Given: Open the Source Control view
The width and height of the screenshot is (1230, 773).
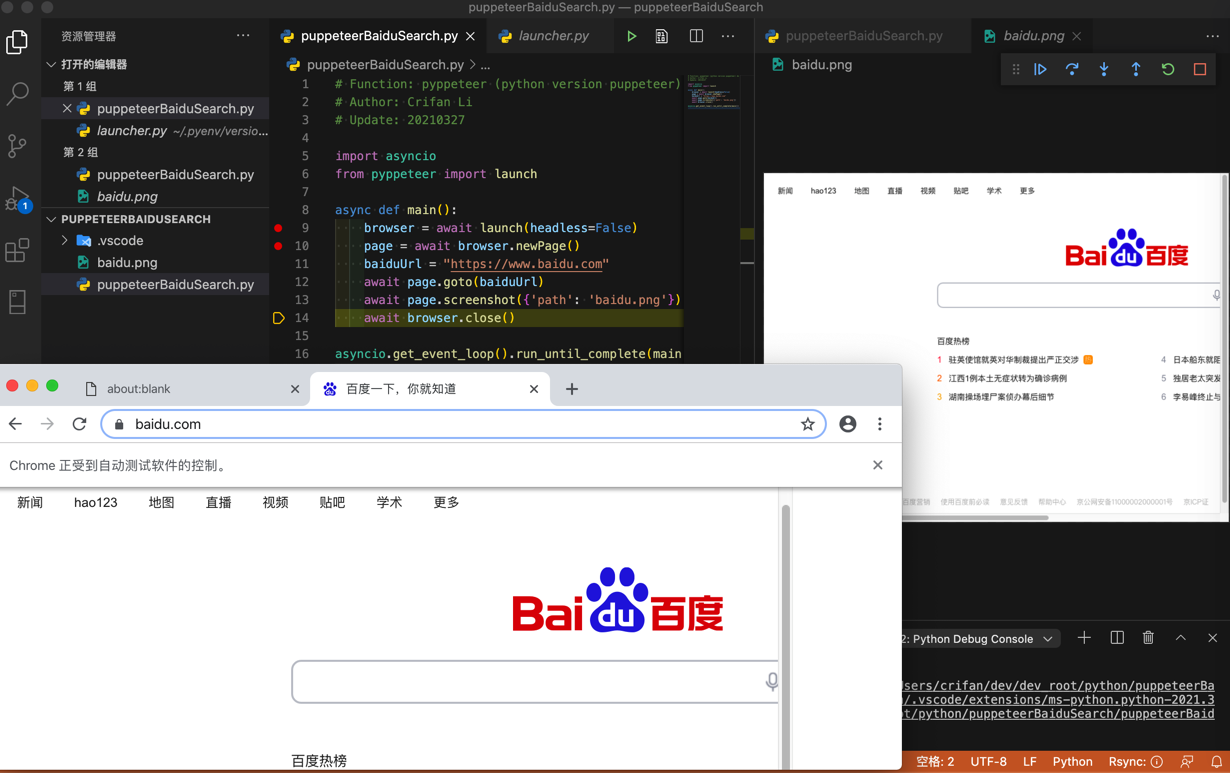Looking at the screenshot, I should click(17, 146).
